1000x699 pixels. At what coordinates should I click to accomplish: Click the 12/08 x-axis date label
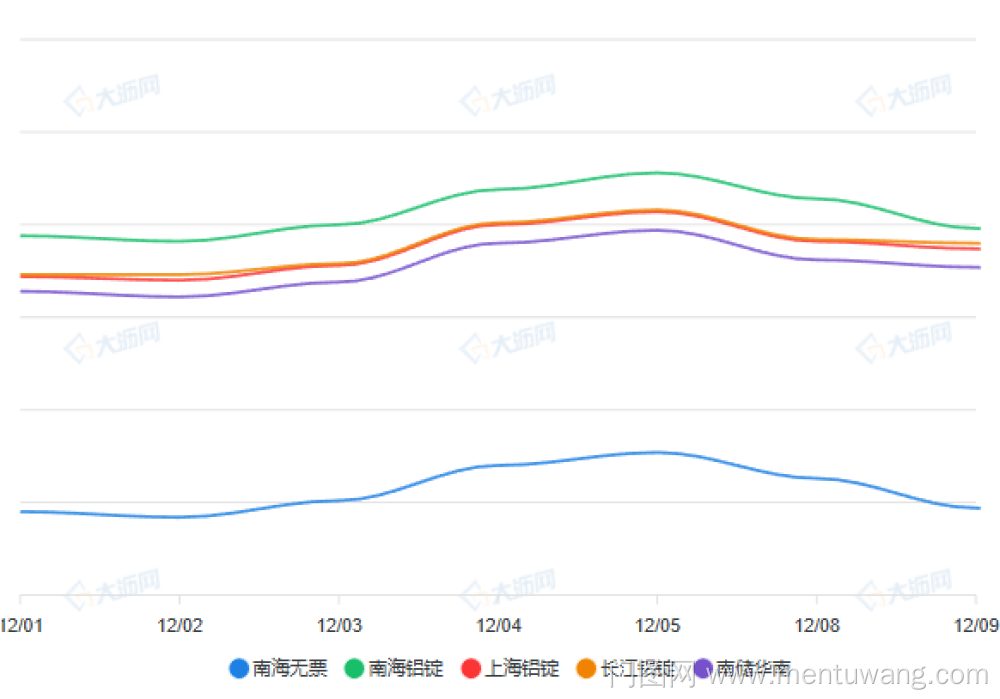pos(816,626)
